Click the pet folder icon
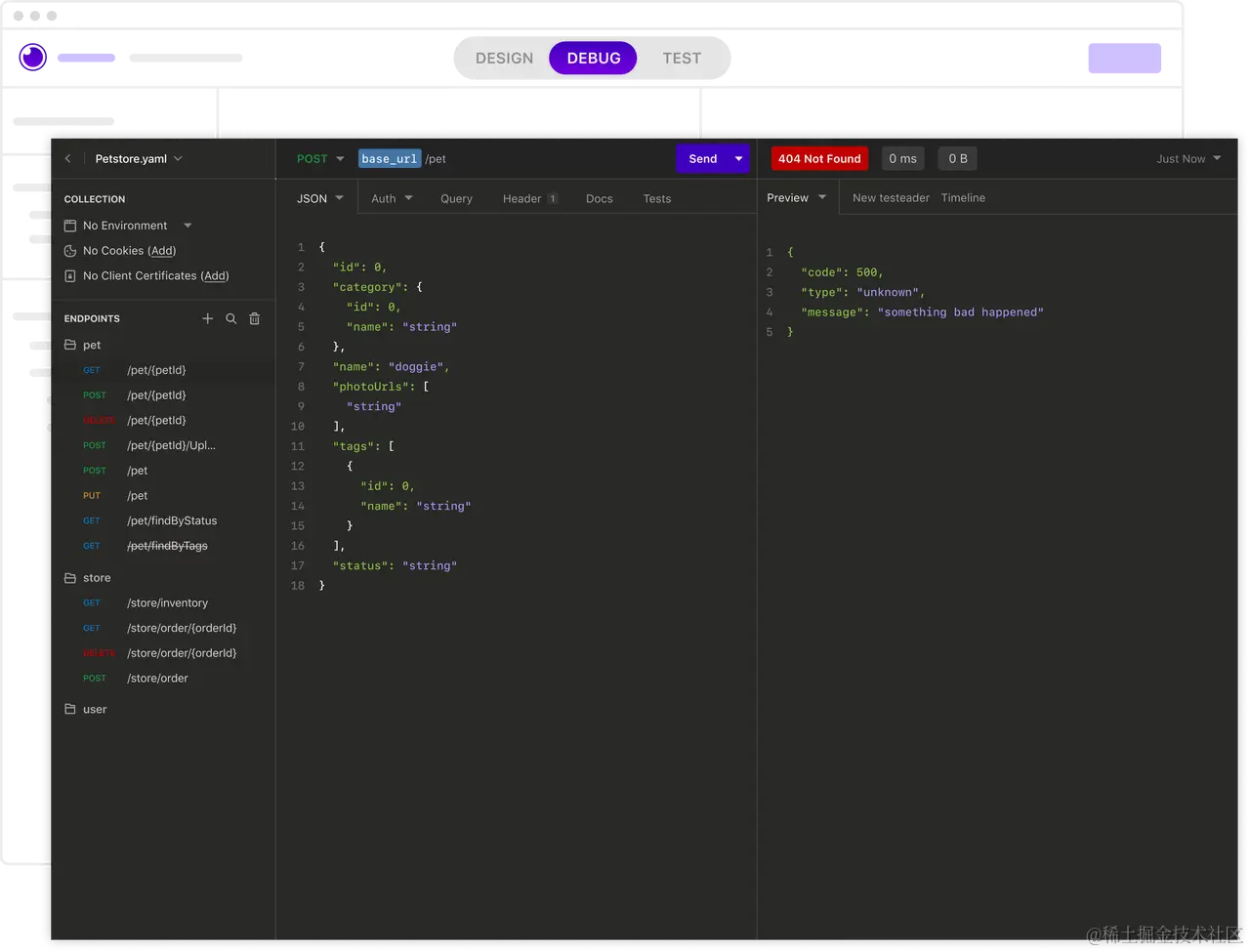Viewport: 1250px width, 952px height. (x=70, y=345)
